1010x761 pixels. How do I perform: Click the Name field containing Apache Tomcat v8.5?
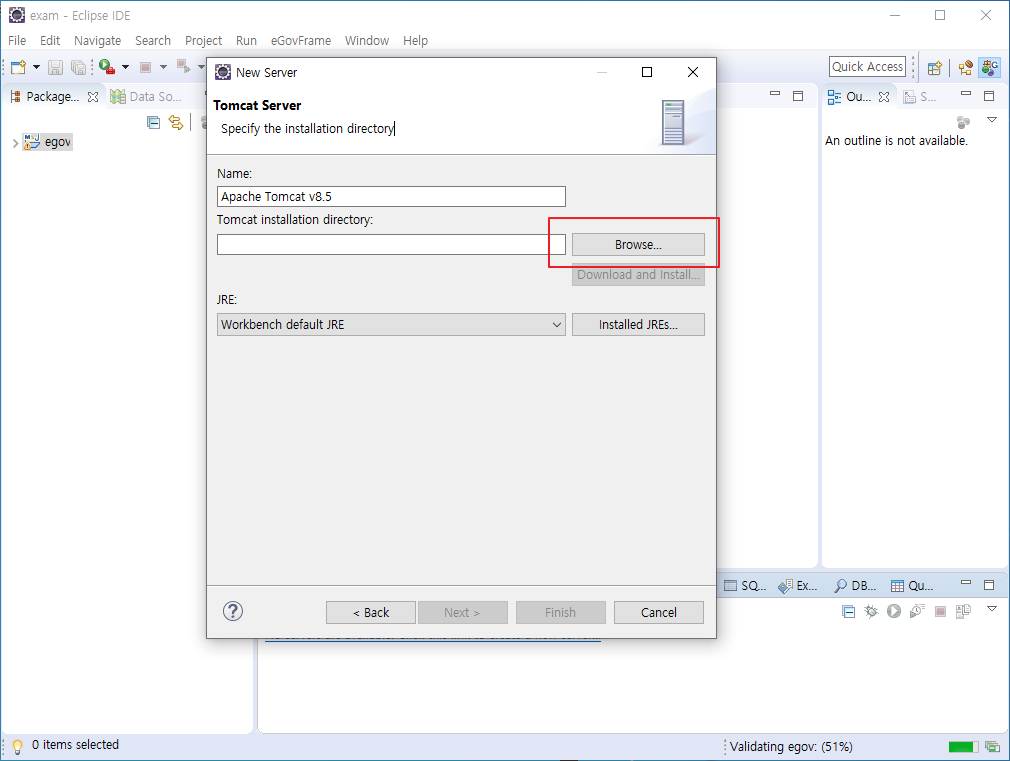(x=391, y=197)
